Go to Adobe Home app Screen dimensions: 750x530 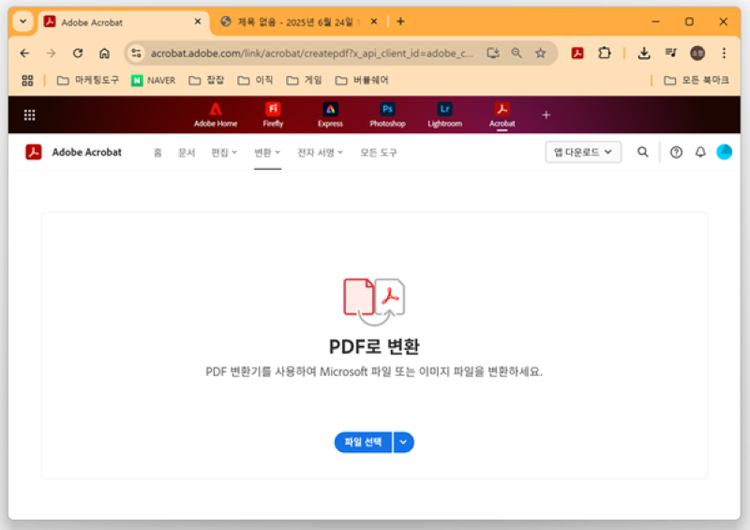(x=215, y=115)
